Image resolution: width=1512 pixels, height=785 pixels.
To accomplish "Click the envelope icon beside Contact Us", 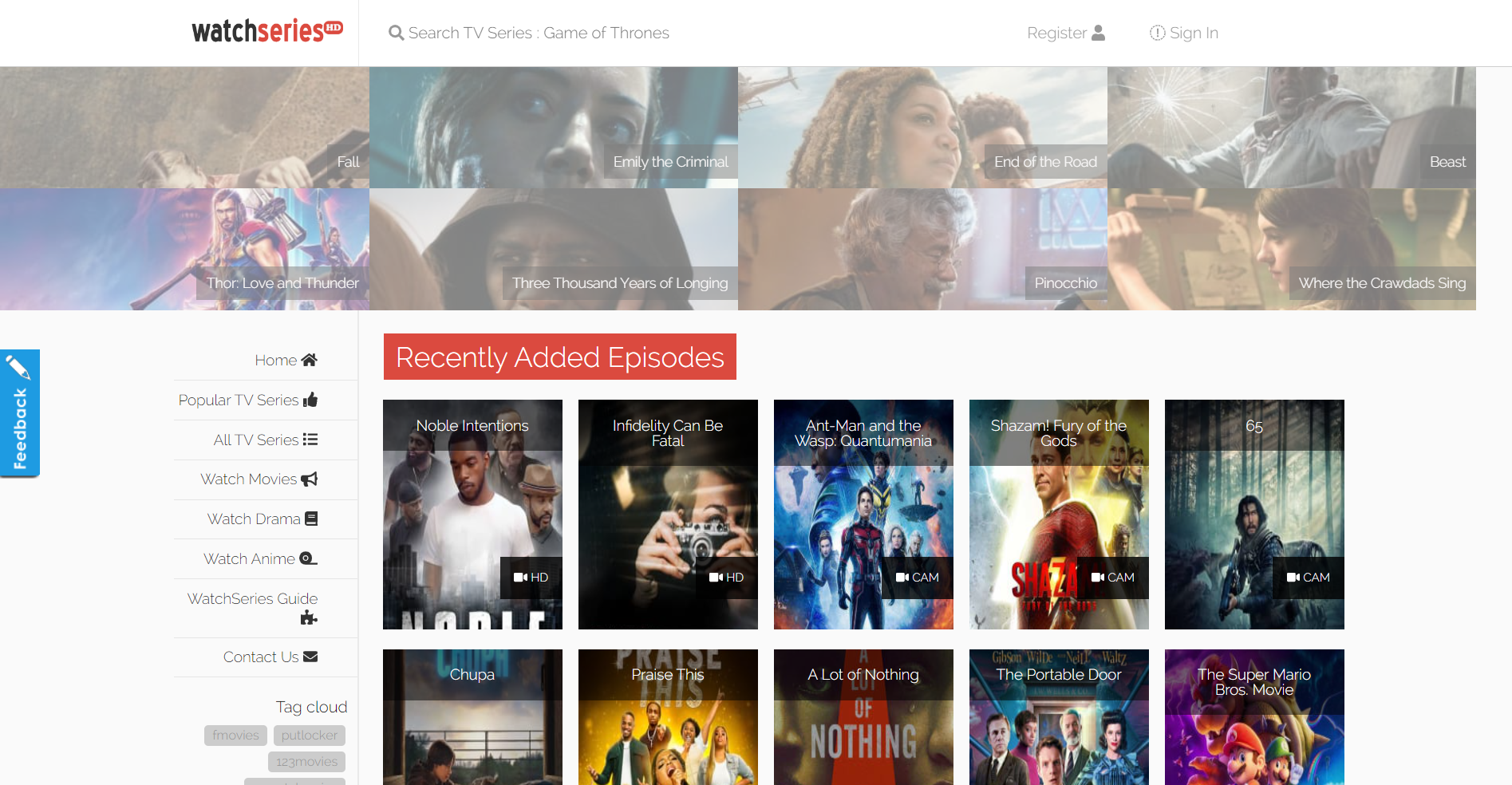I will (x=310, y=657).
